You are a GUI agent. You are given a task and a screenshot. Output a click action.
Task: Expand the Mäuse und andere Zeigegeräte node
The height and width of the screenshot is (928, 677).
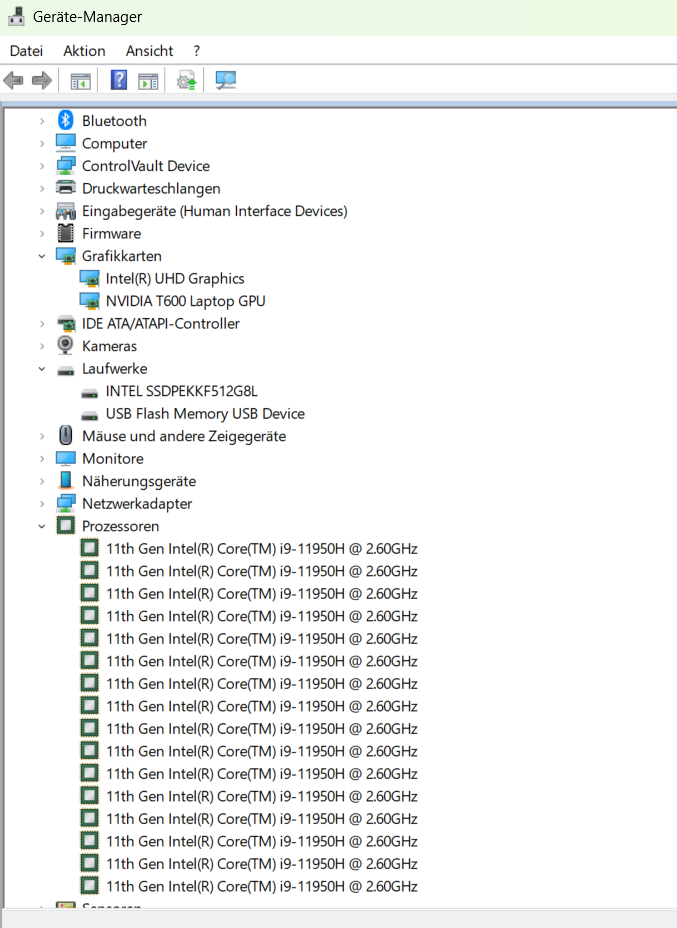[x=41, y=436]
